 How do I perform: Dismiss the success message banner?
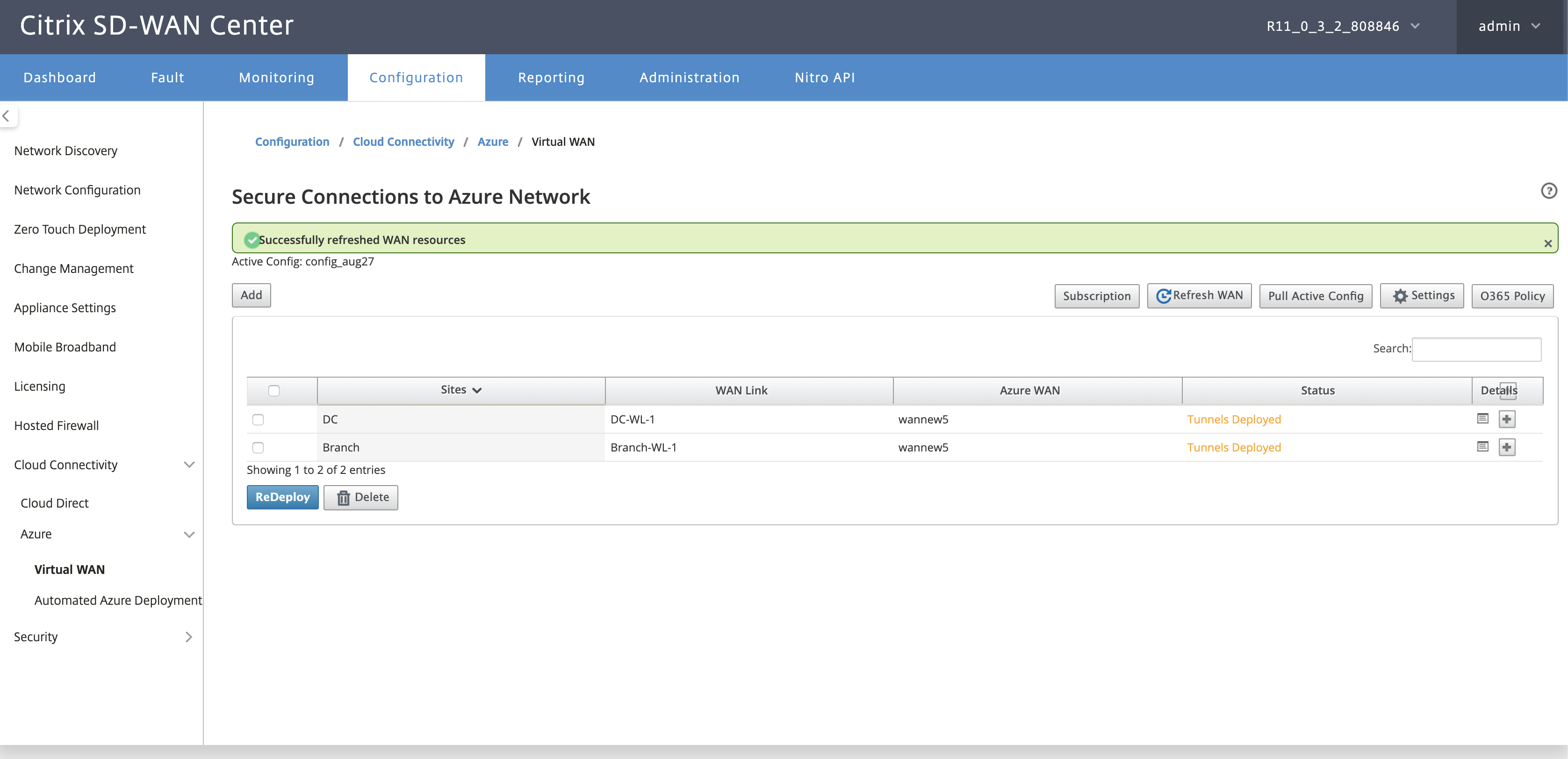pos(1548,243)
